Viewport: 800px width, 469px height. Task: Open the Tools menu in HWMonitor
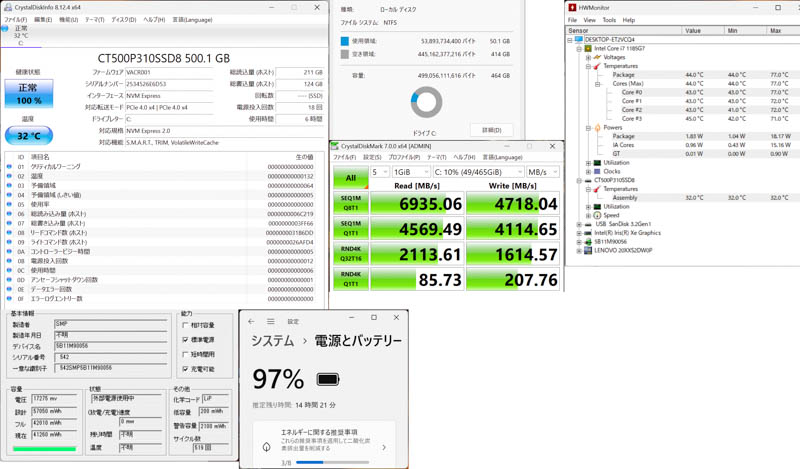click(x=609, y=20)
